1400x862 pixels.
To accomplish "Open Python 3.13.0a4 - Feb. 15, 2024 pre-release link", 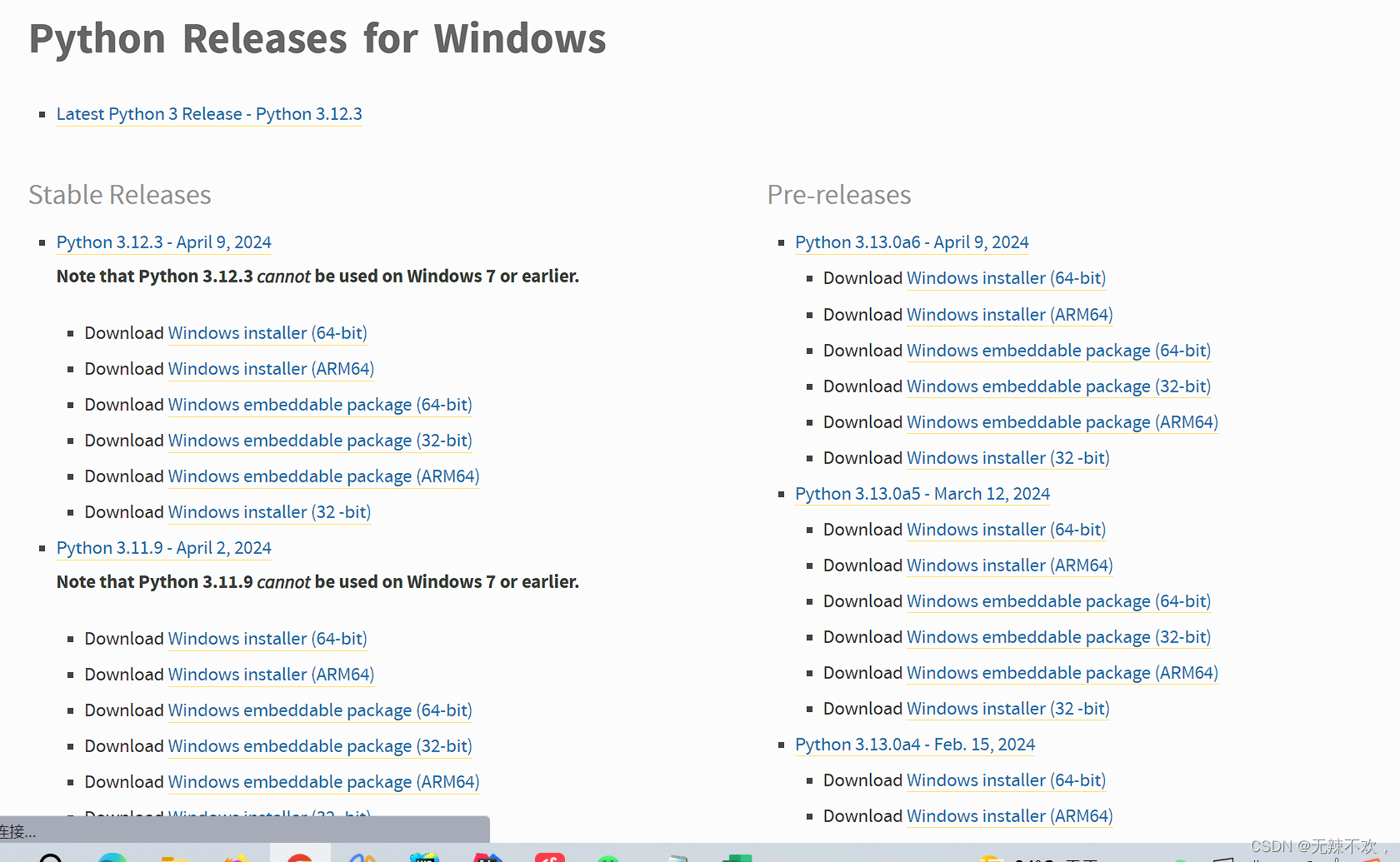I will (x=915, y=745).
